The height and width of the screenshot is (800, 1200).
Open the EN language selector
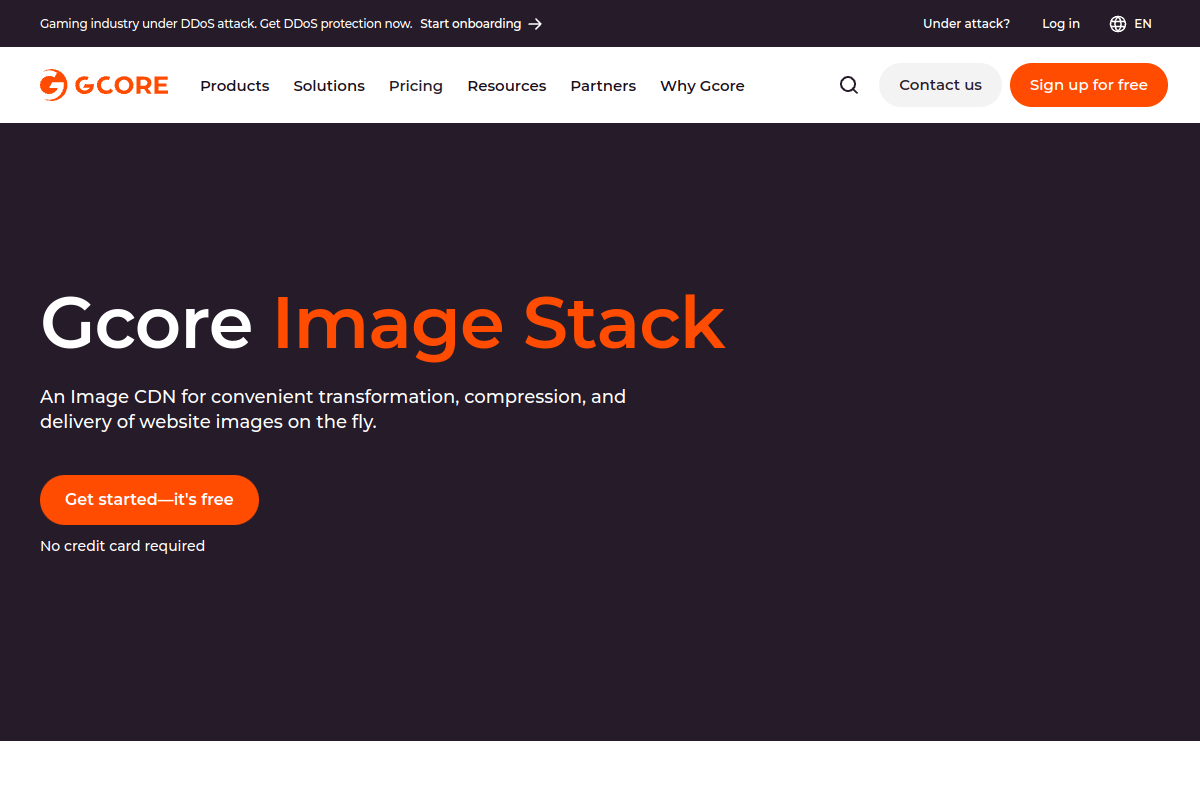click(1131, 24)
